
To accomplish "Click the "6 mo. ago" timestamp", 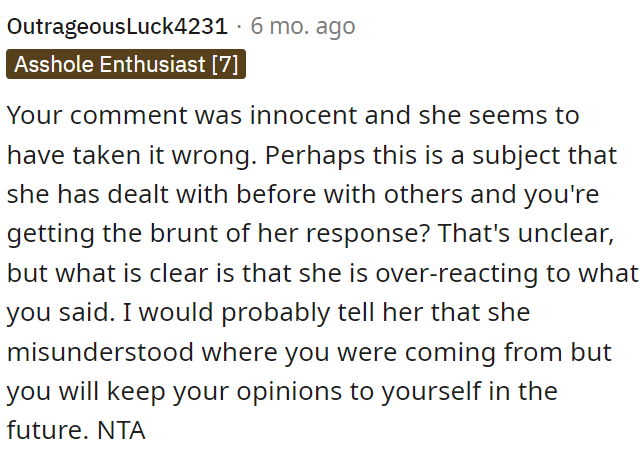I will pyautogui.click(x=303, y=26).
